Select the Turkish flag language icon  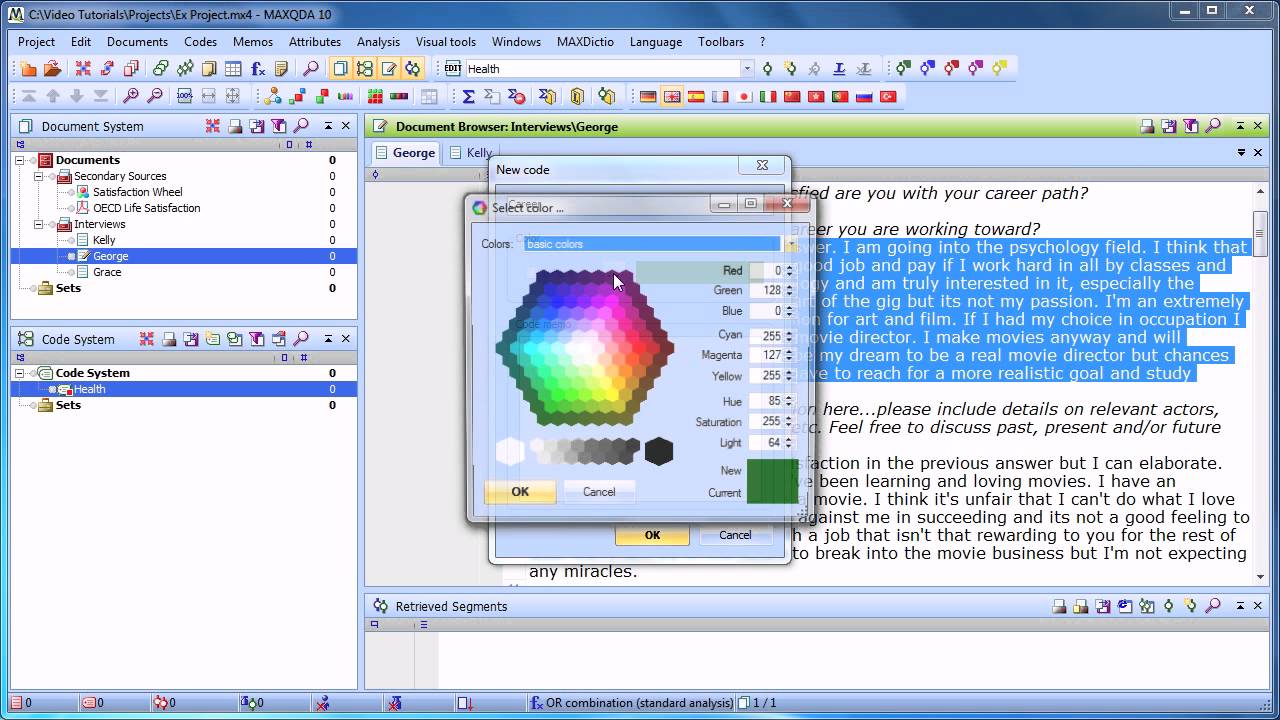(887, 97)
